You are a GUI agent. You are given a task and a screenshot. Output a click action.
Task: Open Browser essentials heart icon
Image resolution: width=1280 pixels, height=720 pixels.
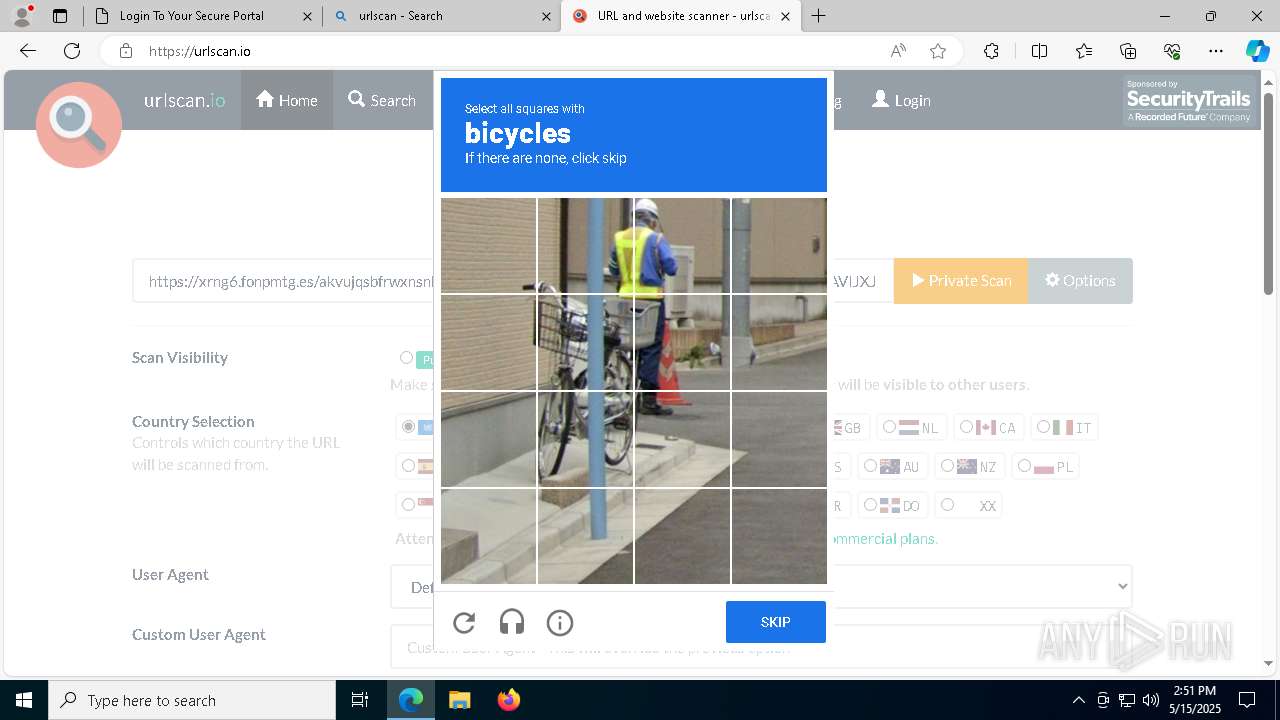1172,51
